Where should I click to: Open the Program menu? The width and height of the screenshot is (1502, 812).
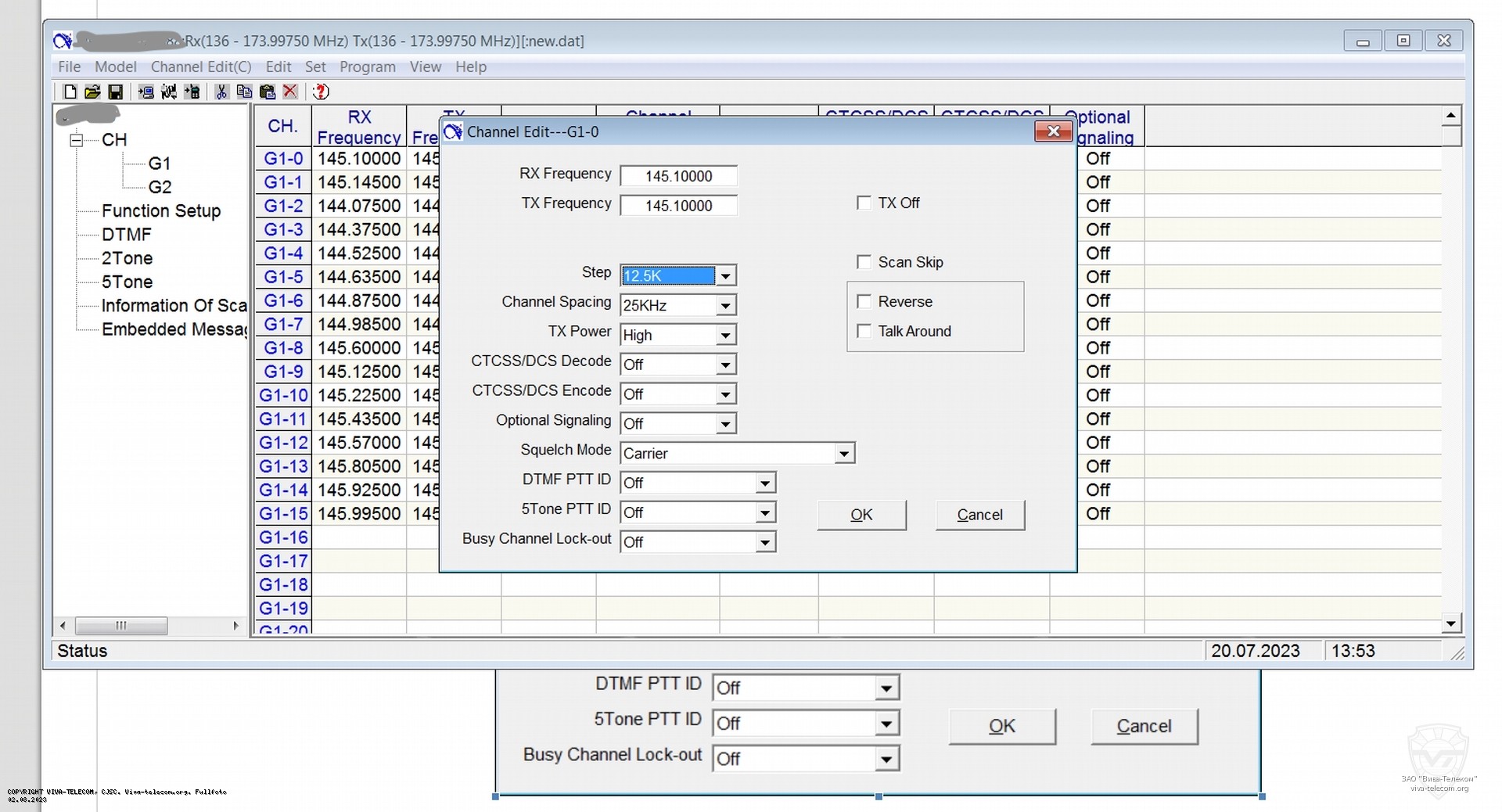367,67
